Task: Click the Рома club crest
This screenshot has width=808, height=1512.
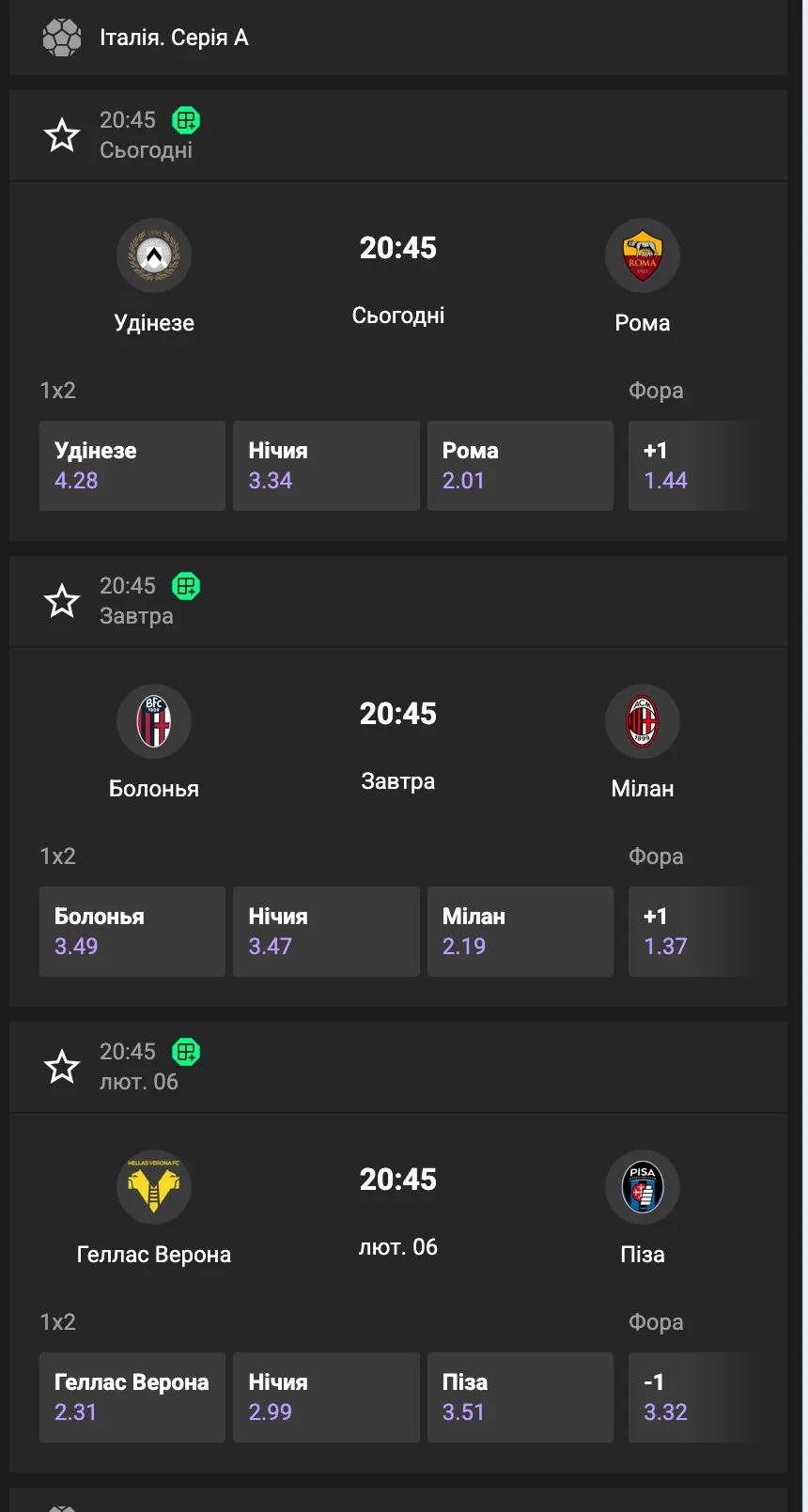Action: coord(643,255)
